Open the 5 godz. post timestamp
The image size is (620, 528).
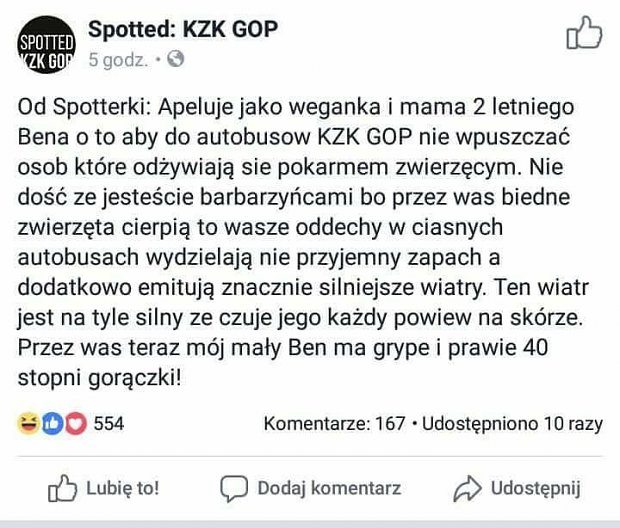[118, 60]
